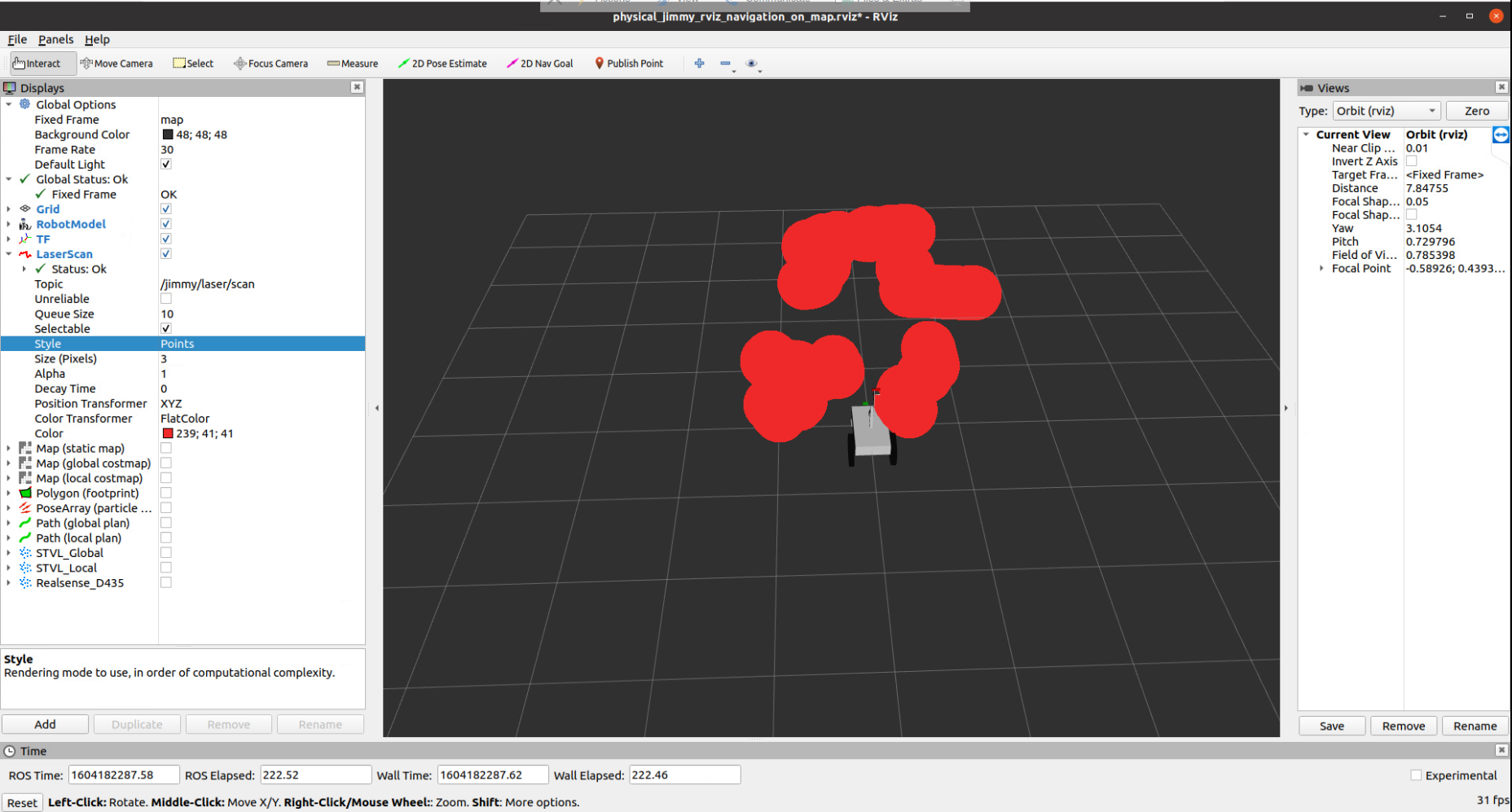
Task: Activate the Focus Camera tool
Action: click(270, 64)
